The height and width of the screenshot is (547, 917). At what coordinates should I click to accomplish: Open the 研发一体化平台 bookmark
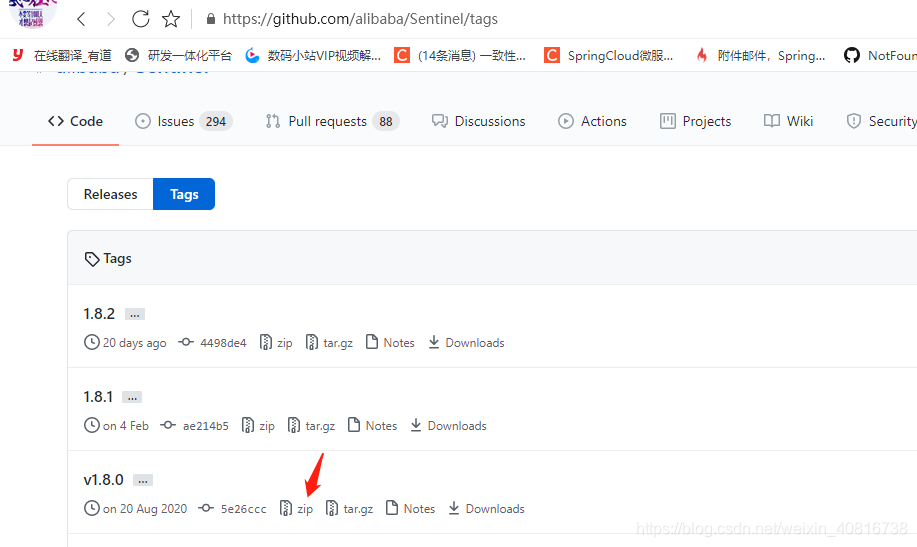click(x=178, y=56)
